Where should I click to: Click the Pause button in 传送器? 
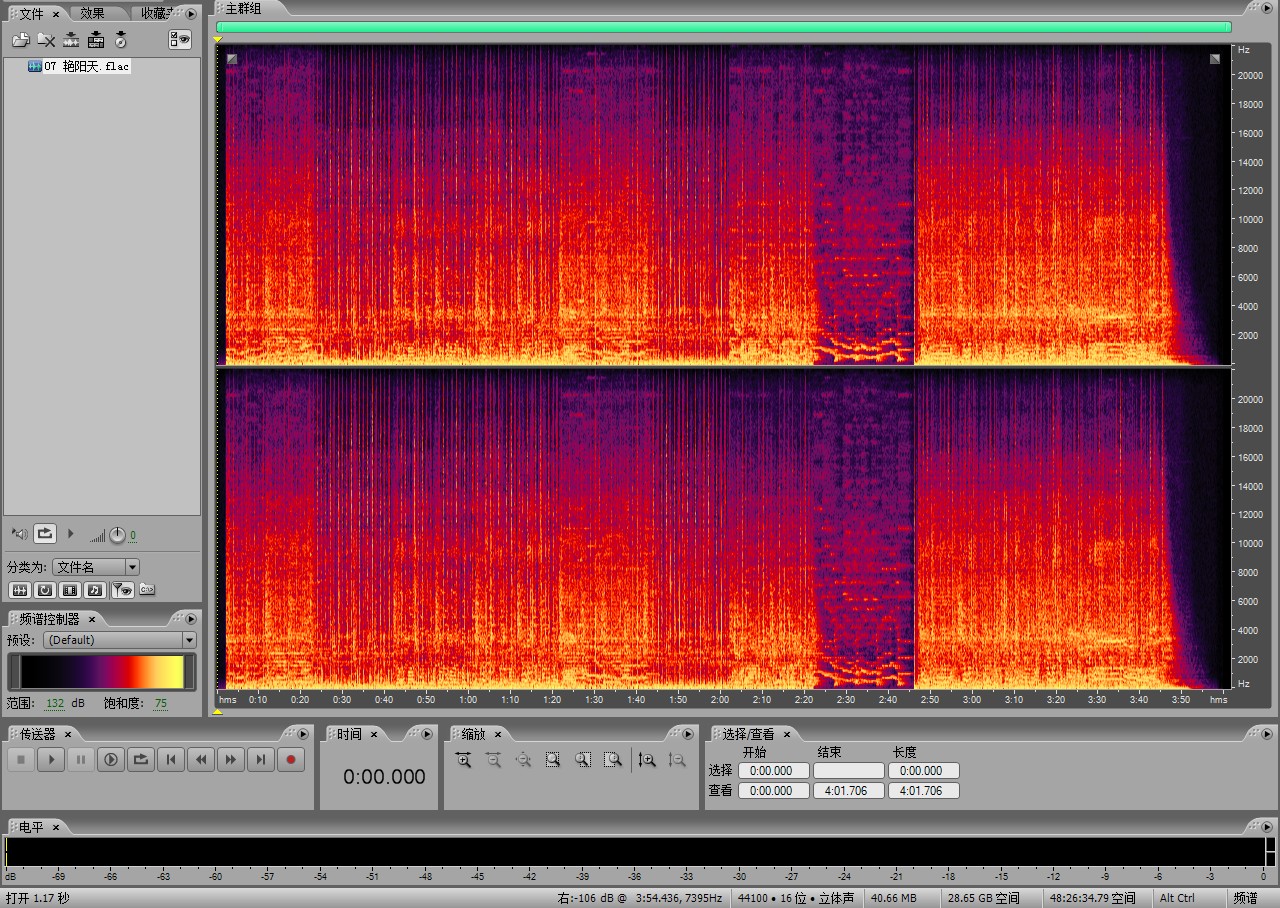coord(81,760)
